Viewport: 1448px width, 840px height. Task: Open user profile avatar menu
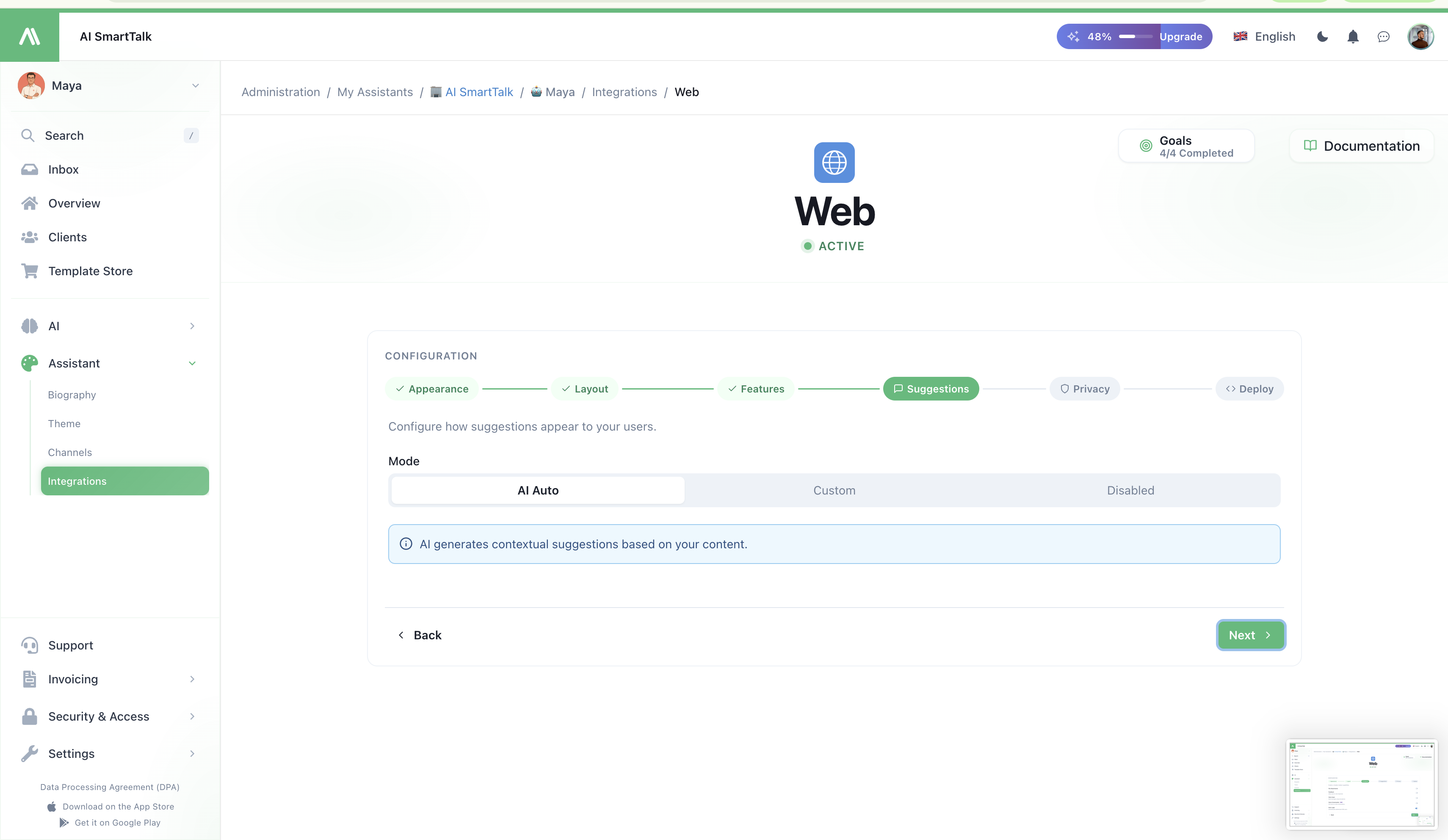[1420, 37]
